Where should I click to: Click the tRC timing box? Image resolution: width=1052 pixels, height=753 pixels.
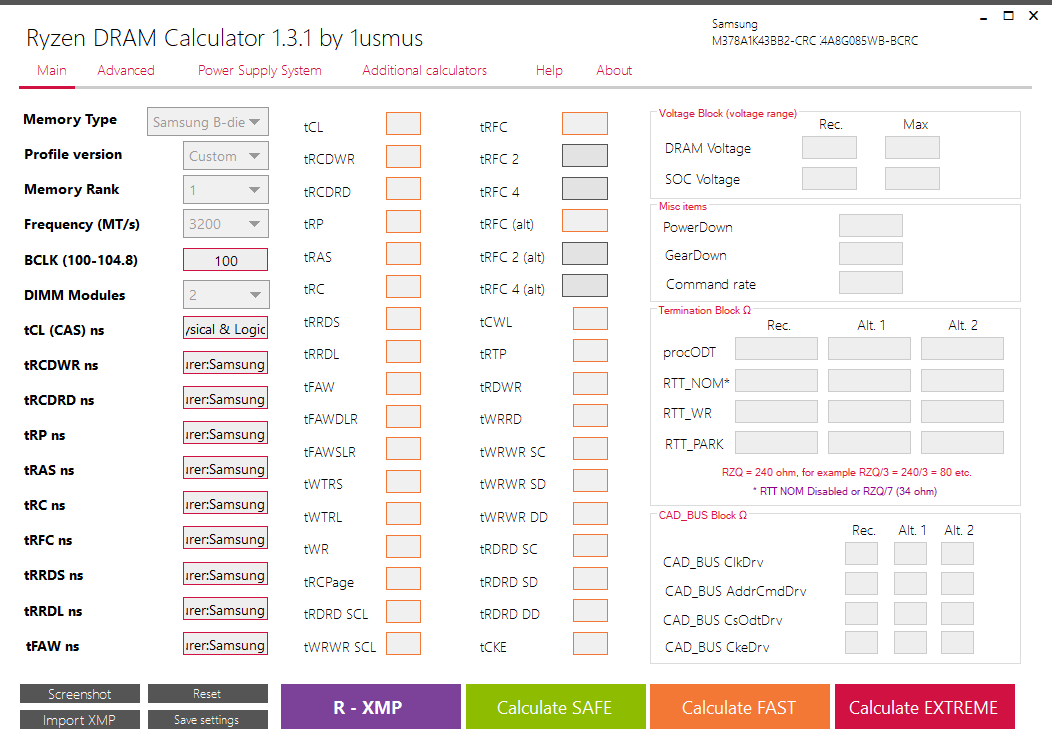(x=403, y=287)
